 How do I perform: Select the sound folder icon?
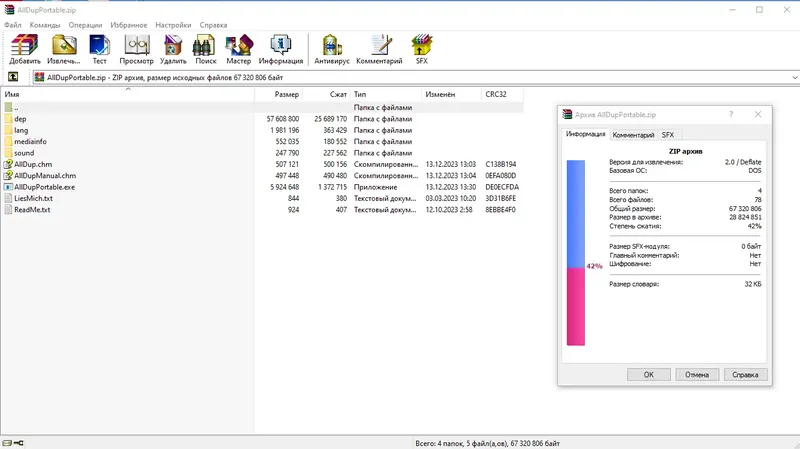pos(9,153)
